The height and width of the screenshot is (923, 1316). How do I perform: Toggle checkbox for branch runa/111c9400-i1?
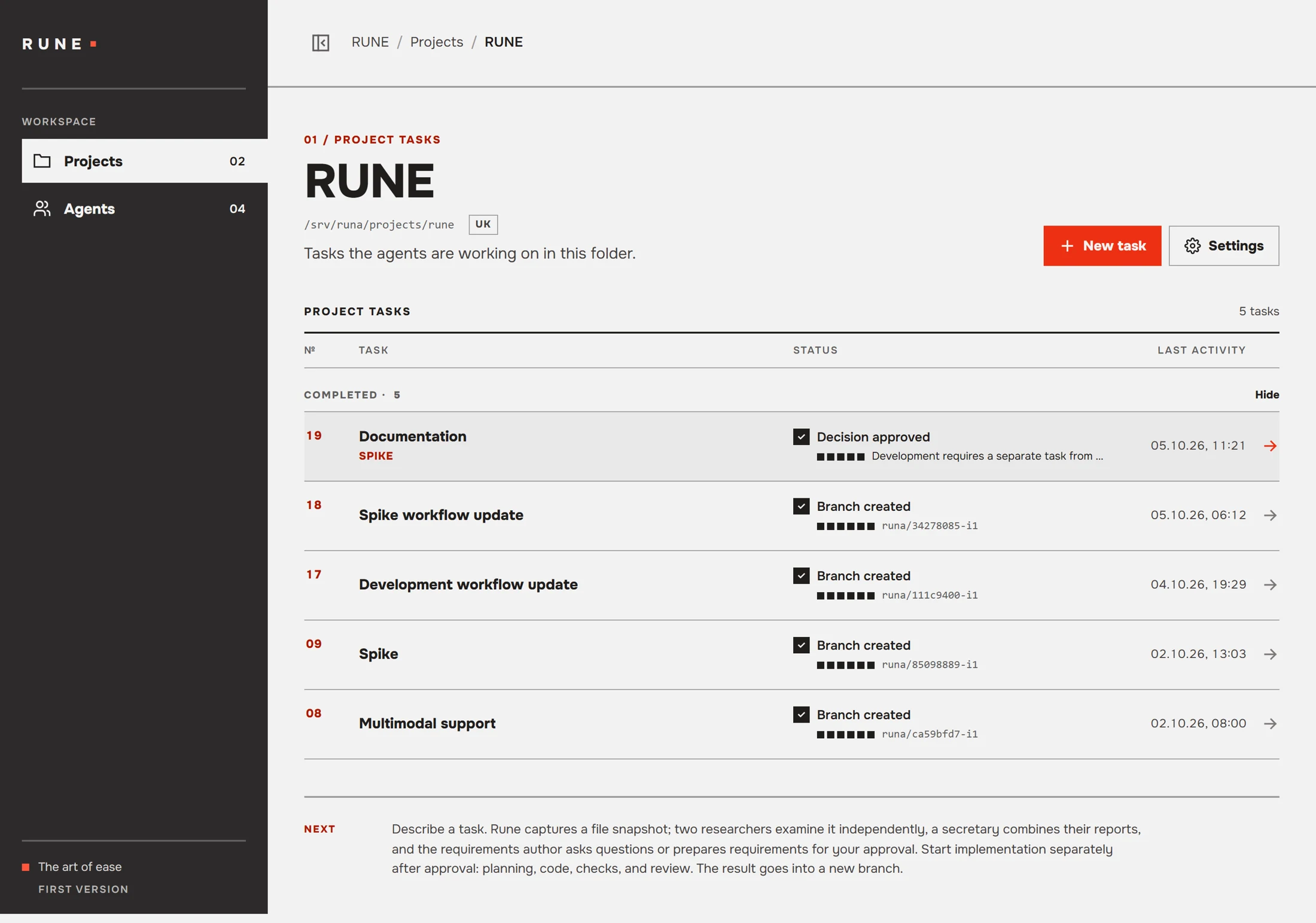801,575
